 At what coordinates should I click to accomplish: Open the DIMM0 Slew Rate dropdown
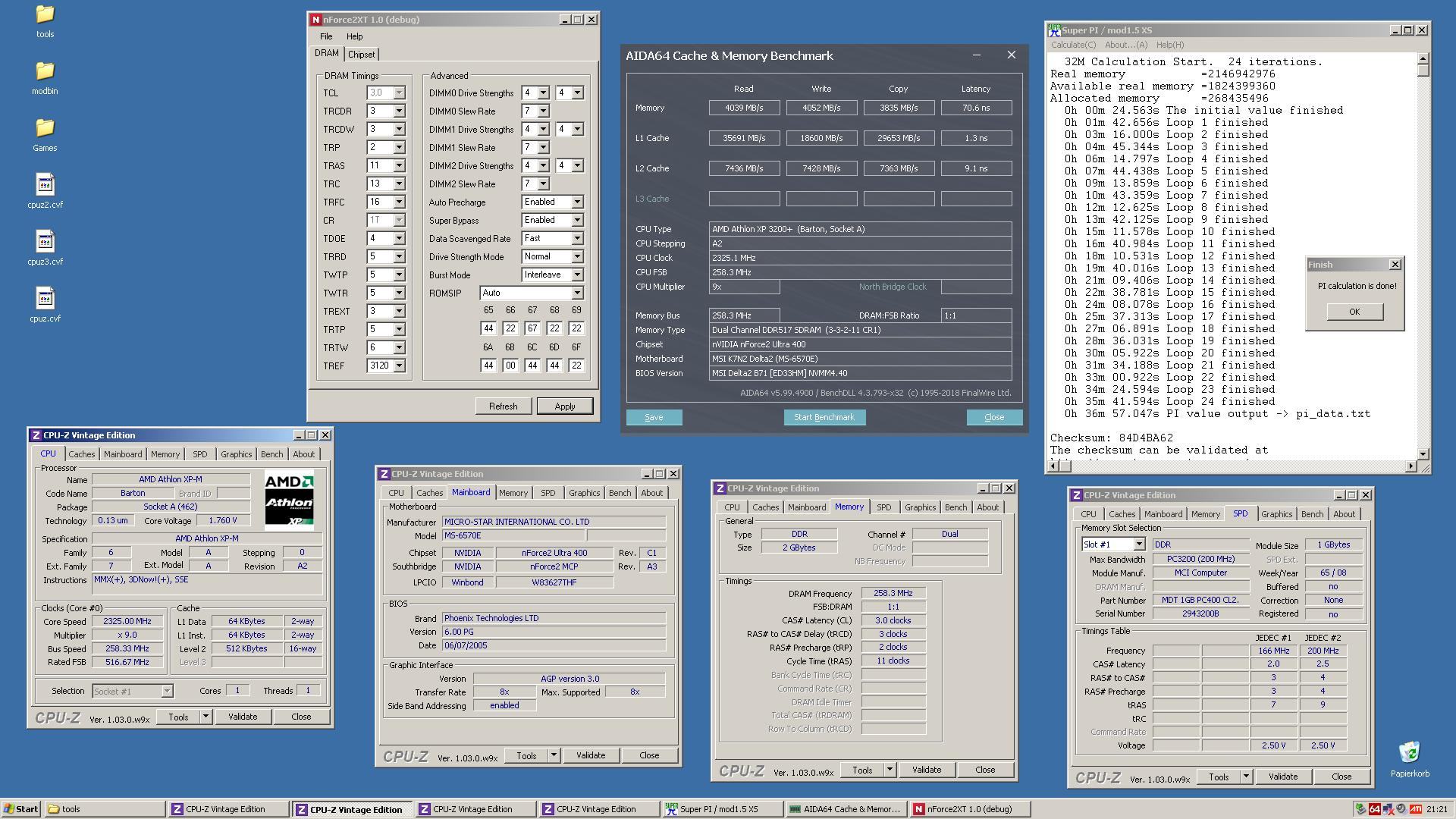pos(543,111)
